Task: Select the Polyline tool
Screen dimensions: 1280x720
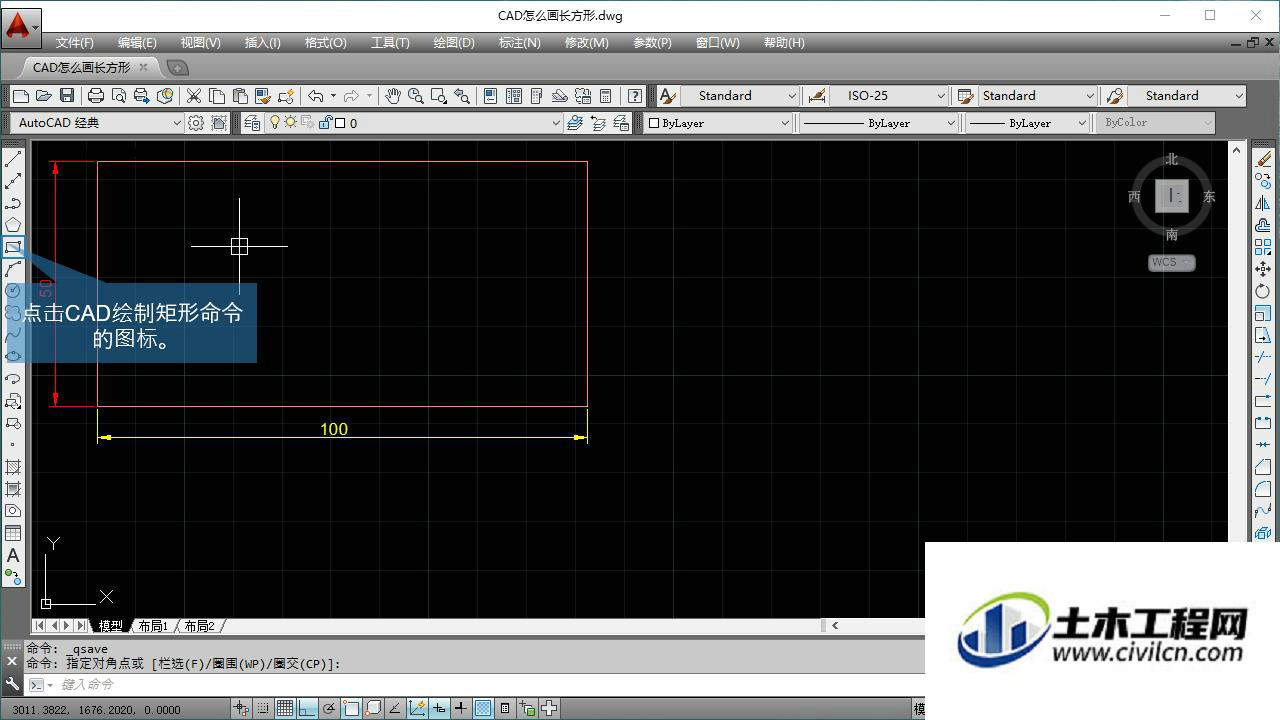Action: (x=13, y=203)
